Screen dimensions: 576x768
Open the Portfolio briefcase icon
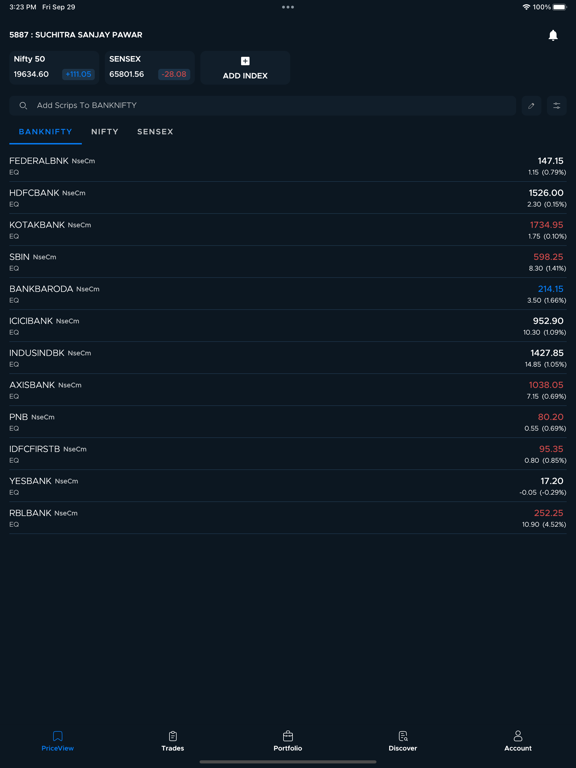(x=288, y=736)
